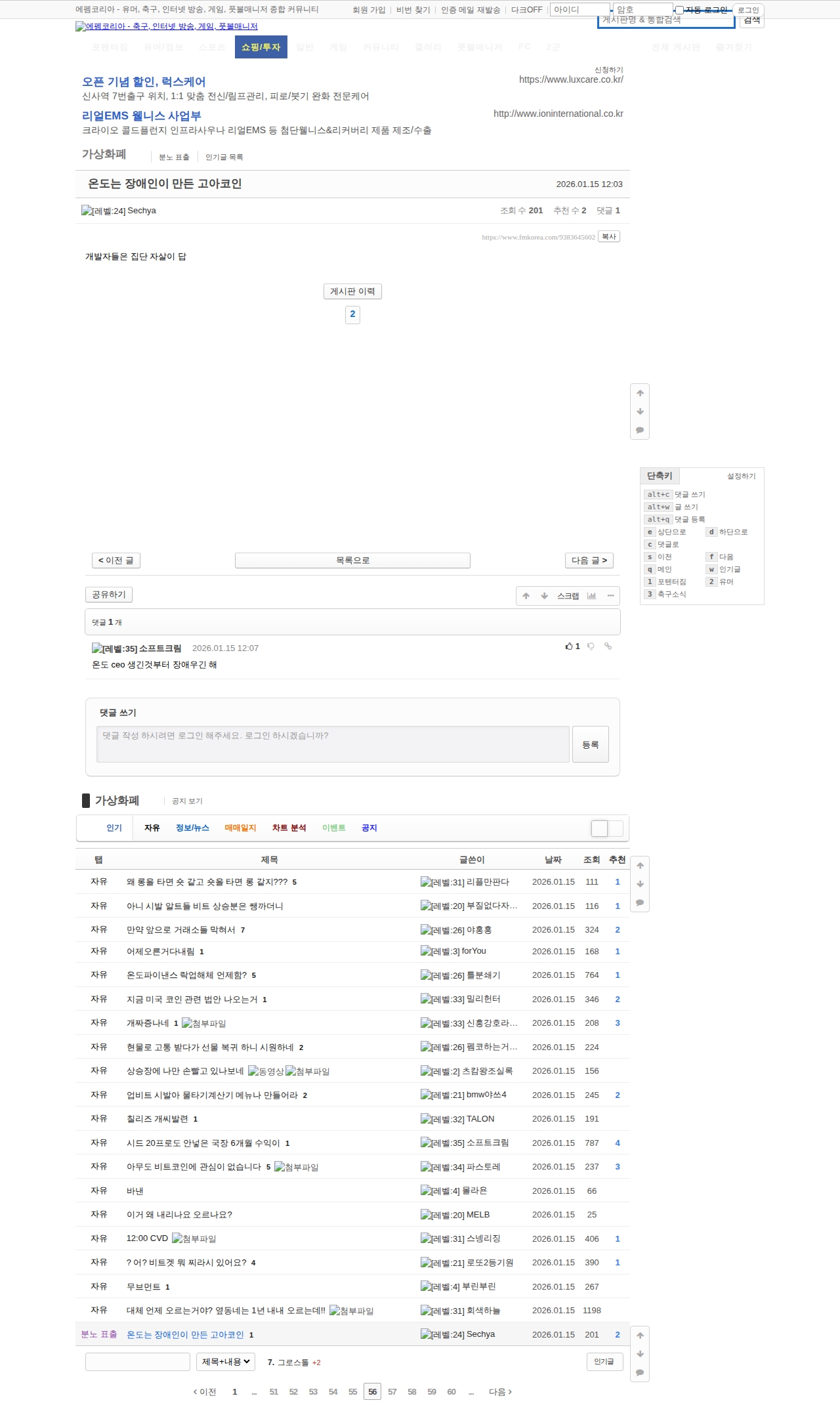Go to page 57 in pagination

pos(392,1391)
